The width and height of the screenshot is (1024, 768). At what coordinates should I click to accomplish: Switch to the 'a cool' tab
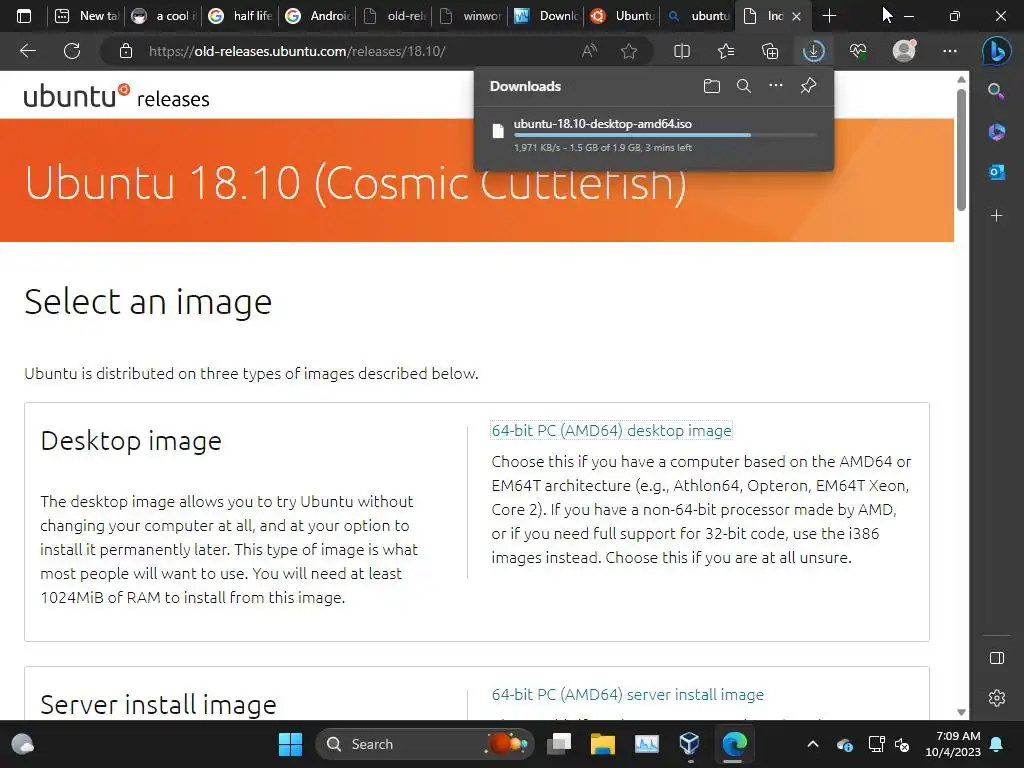point(164,16)
